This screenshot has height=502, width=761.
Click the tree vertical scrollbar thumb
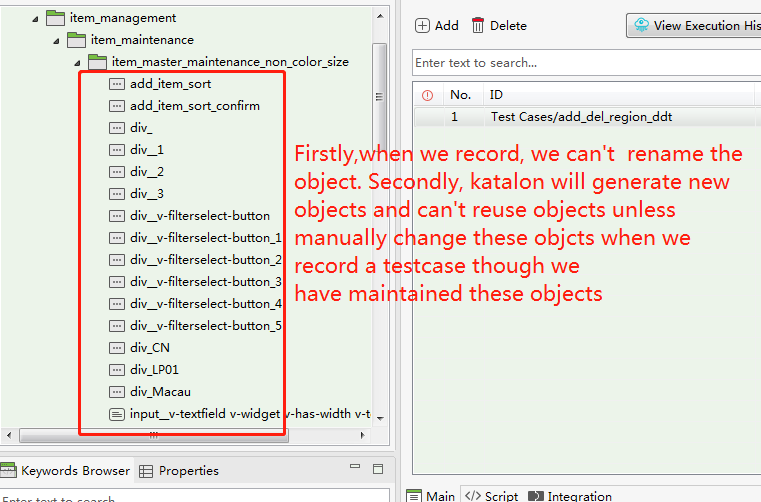tap(380, 97)
